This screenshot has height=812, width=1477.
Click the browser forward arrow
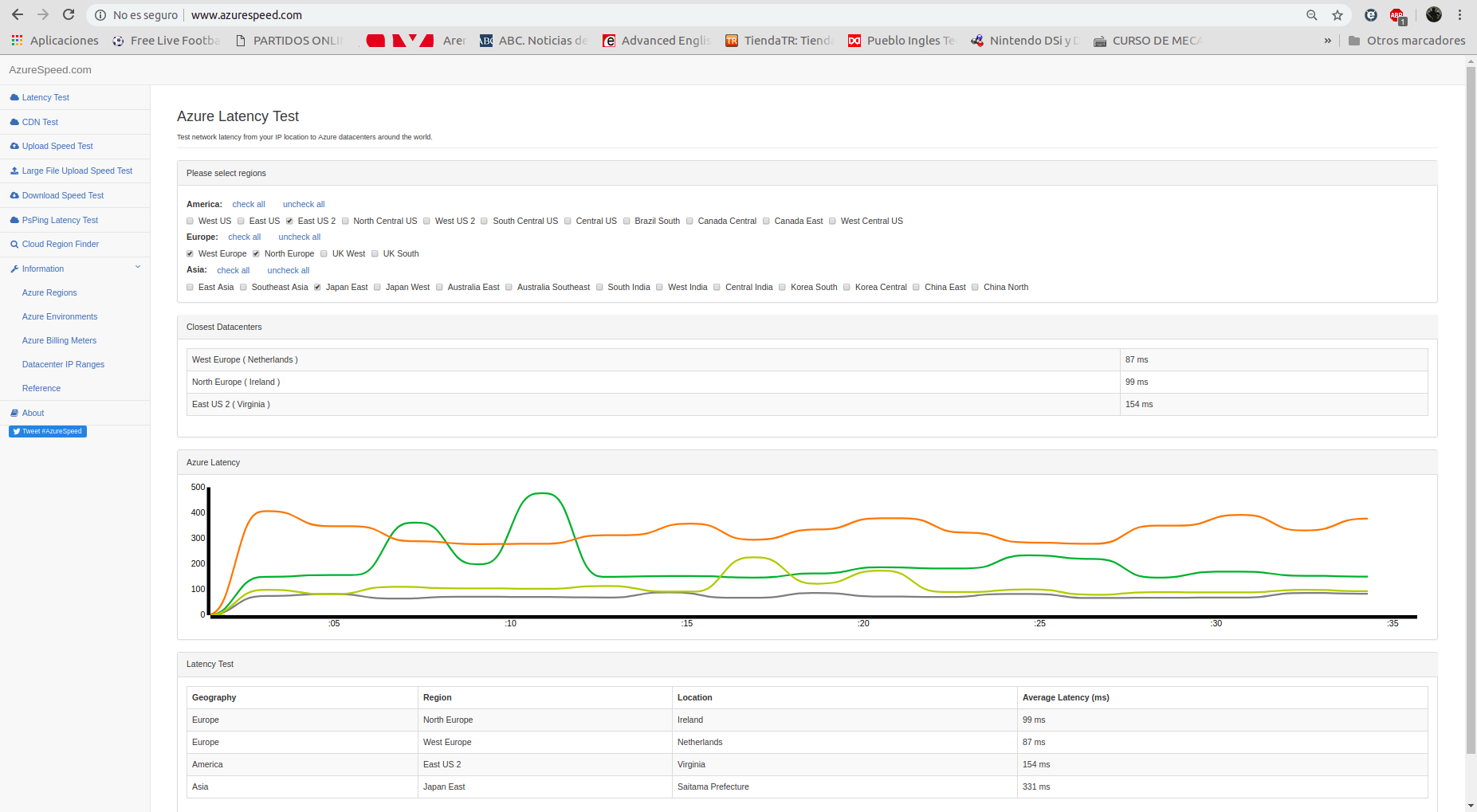point(43,15)
